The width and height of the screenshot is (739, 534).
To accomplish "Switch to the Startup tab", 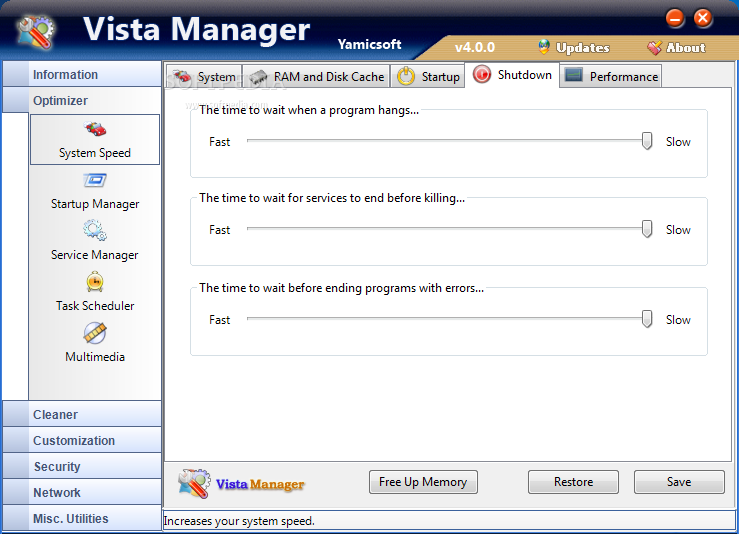I will [428, 76].
